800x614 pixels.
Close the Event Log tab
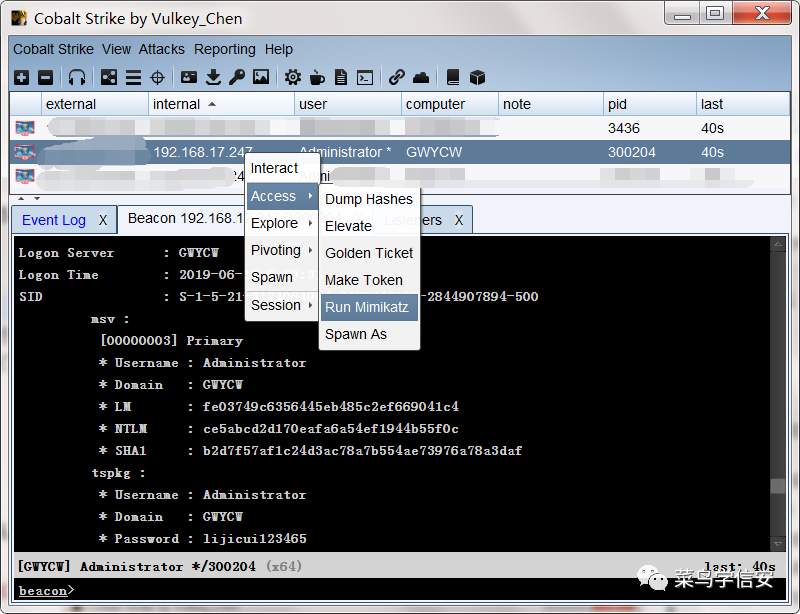tap(103, 220)
